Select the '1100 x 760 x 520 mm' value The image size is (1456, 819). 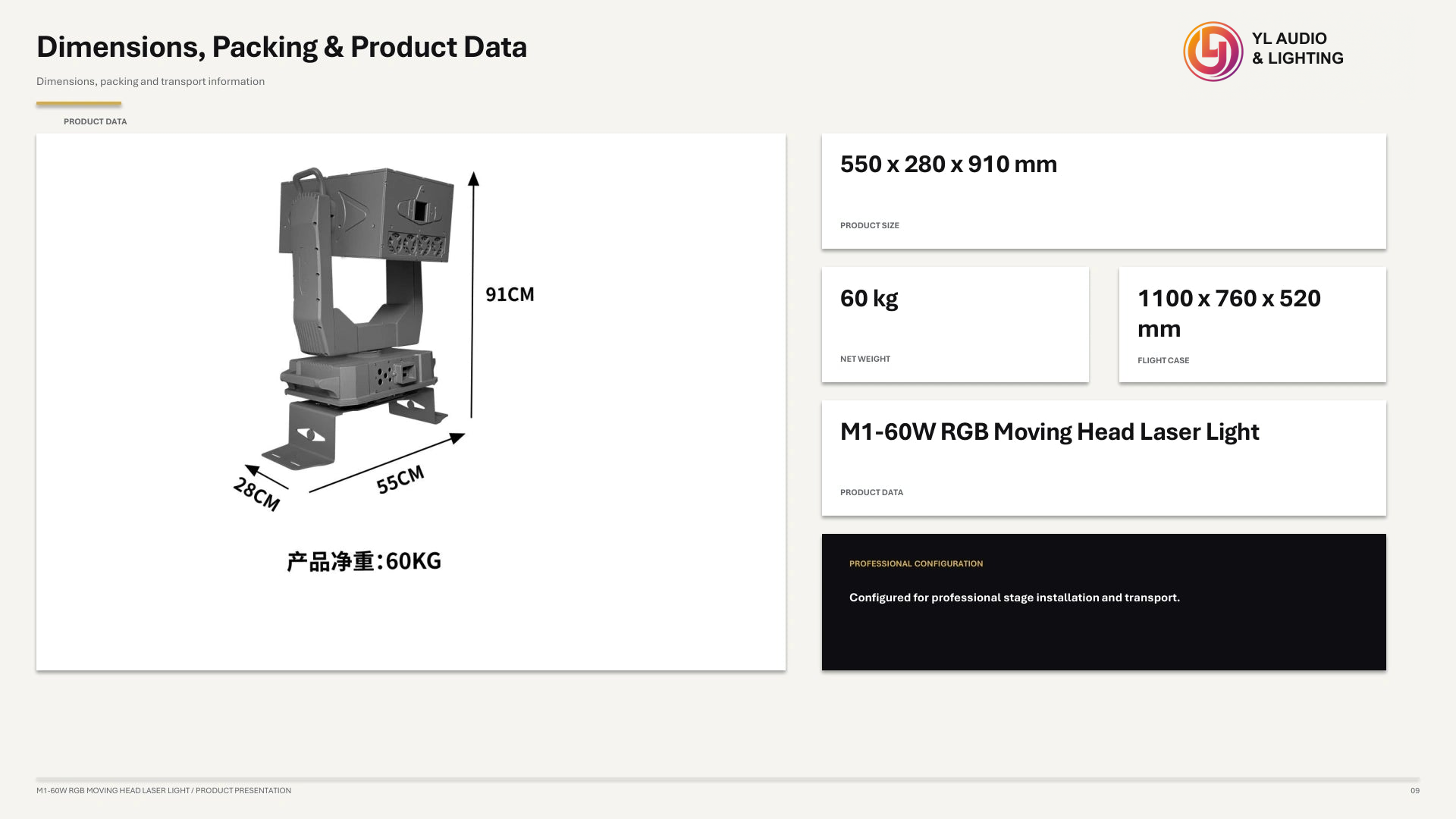[x=1228, y=313]
